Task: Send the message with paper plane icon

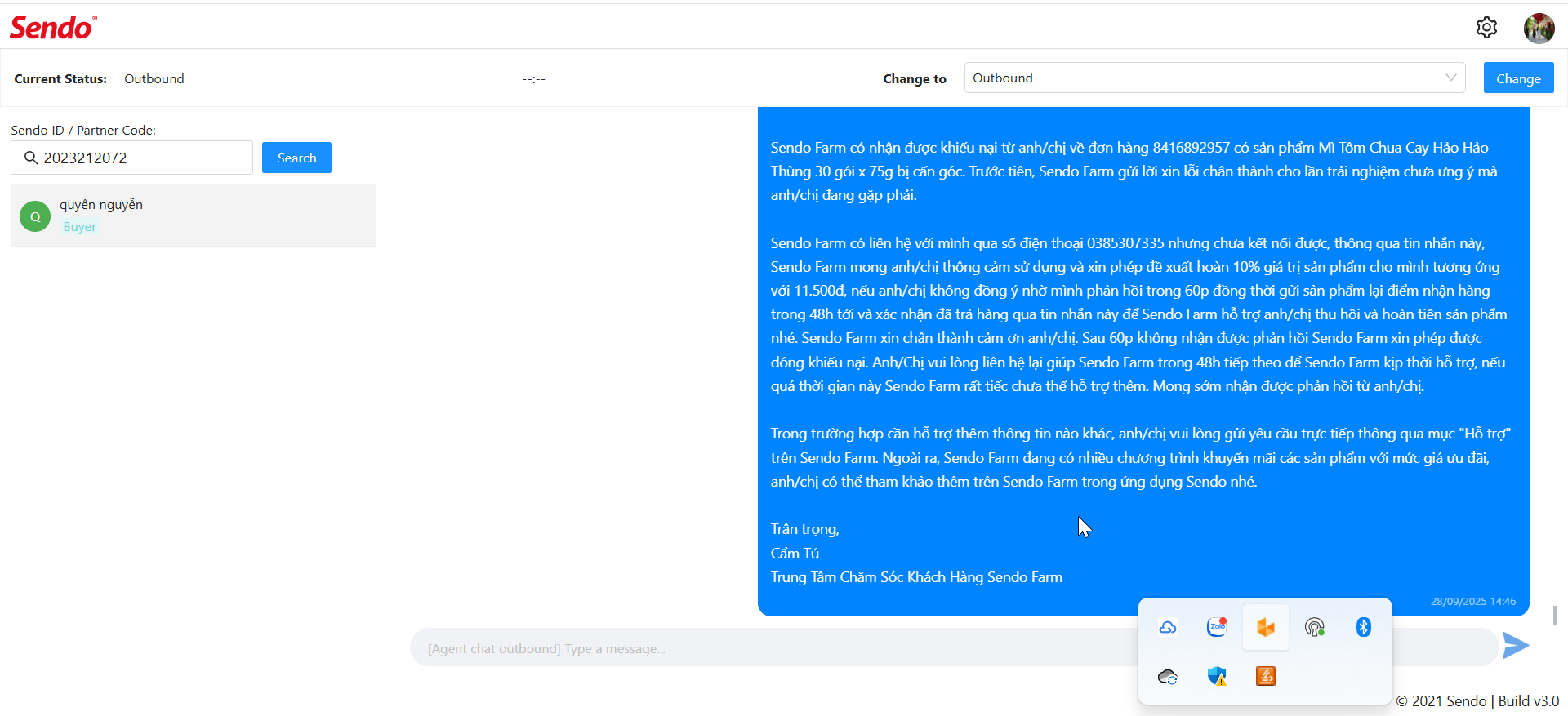Action: coord(1516,646)
